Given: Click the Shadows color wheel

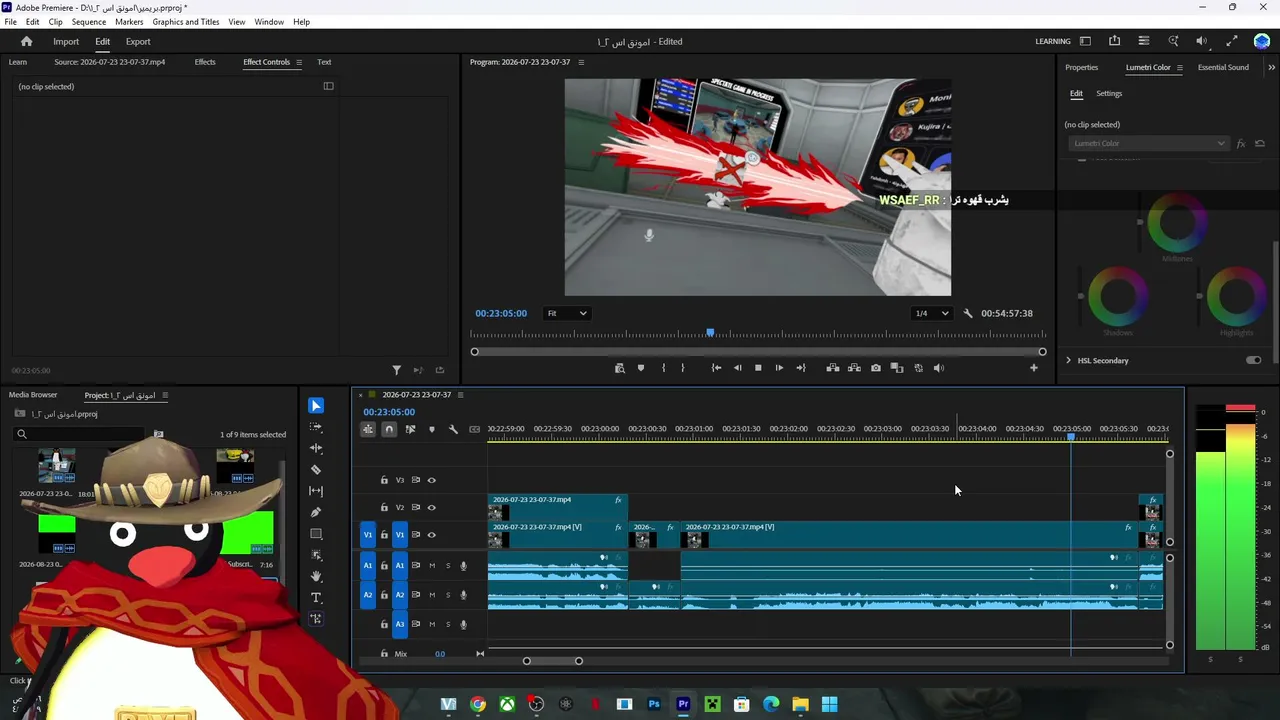Looking at the screenshot, I should pyautogui.click(x=1117, y=296).
